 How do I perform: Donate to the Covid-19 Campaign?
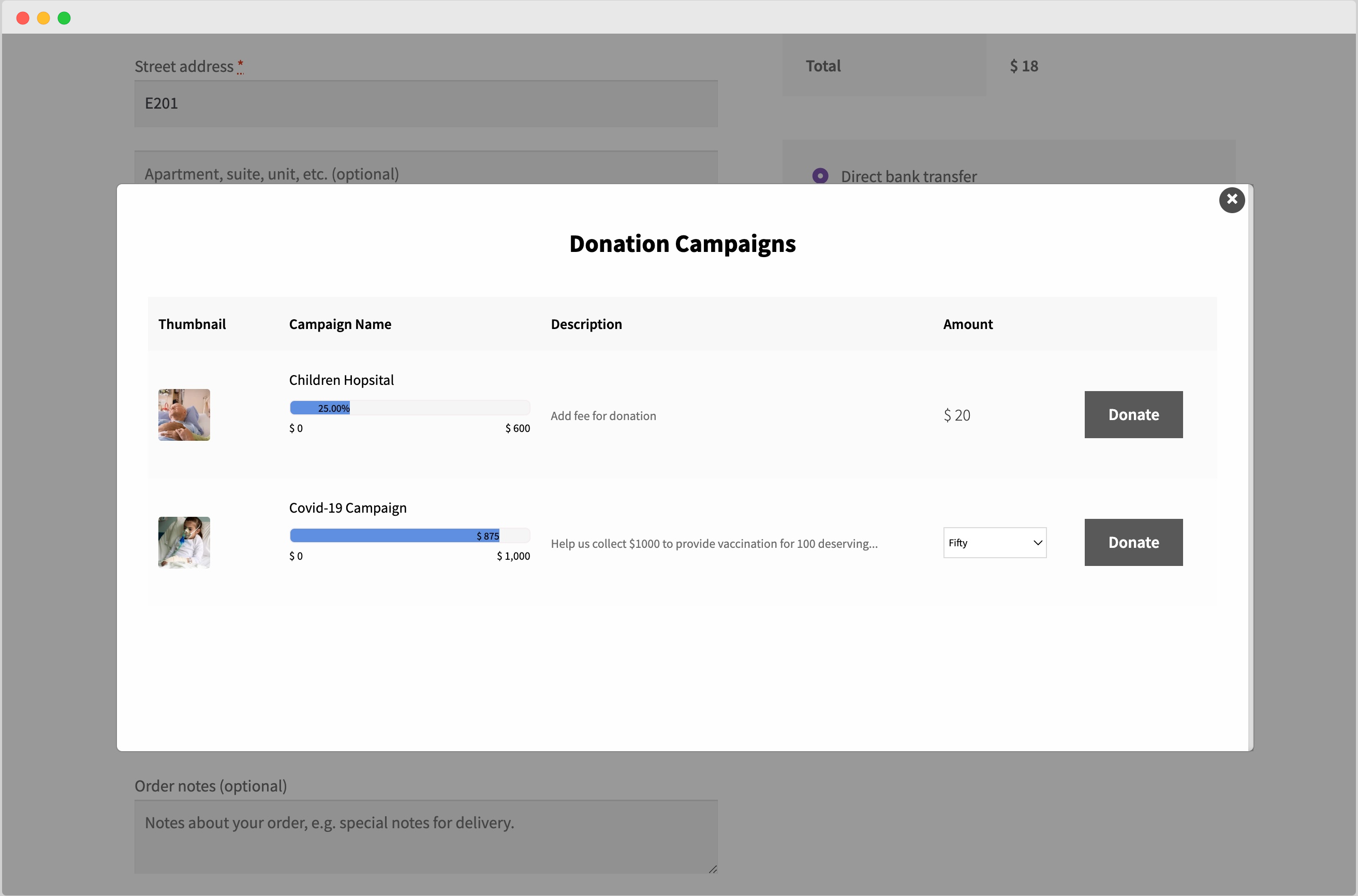click(1133, 542)
